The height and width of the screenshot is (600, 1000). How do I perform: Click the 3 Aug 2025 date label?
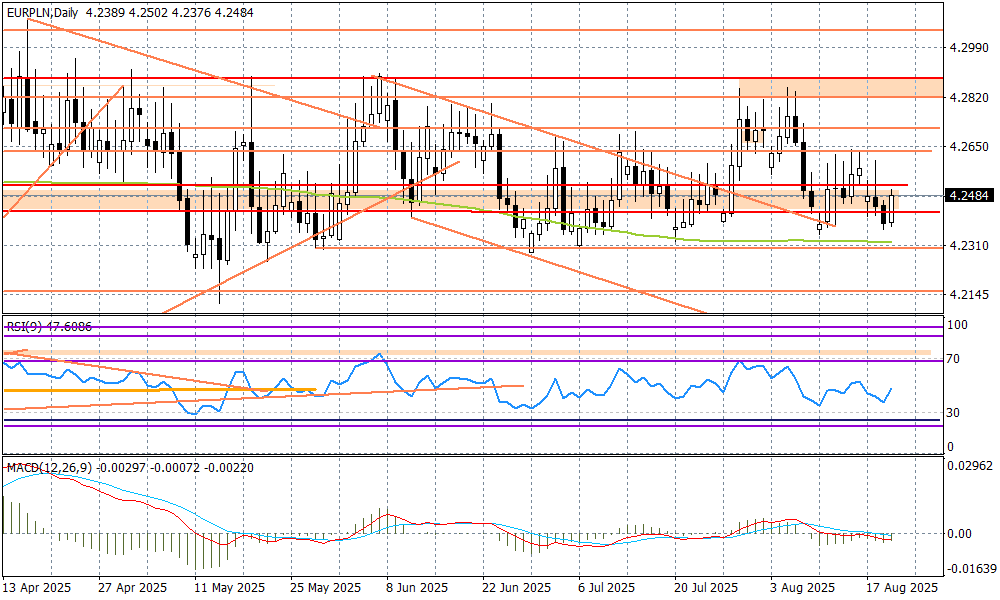point(802,587)
